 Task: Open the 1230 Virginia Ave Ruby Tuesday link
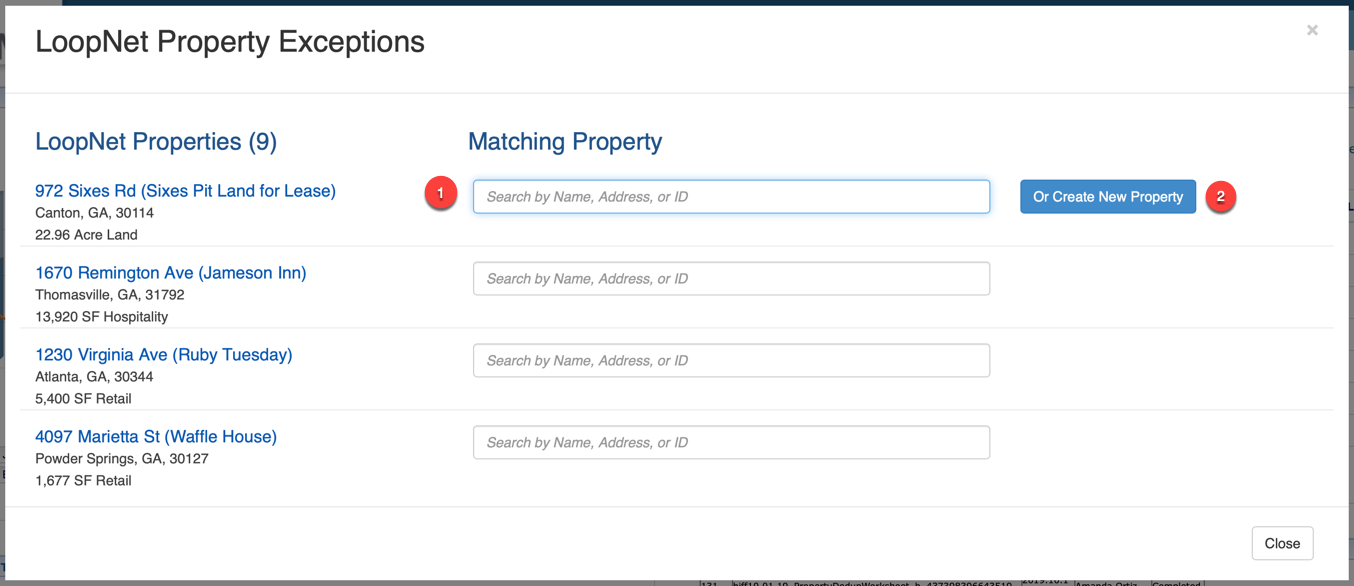[163, 355]
